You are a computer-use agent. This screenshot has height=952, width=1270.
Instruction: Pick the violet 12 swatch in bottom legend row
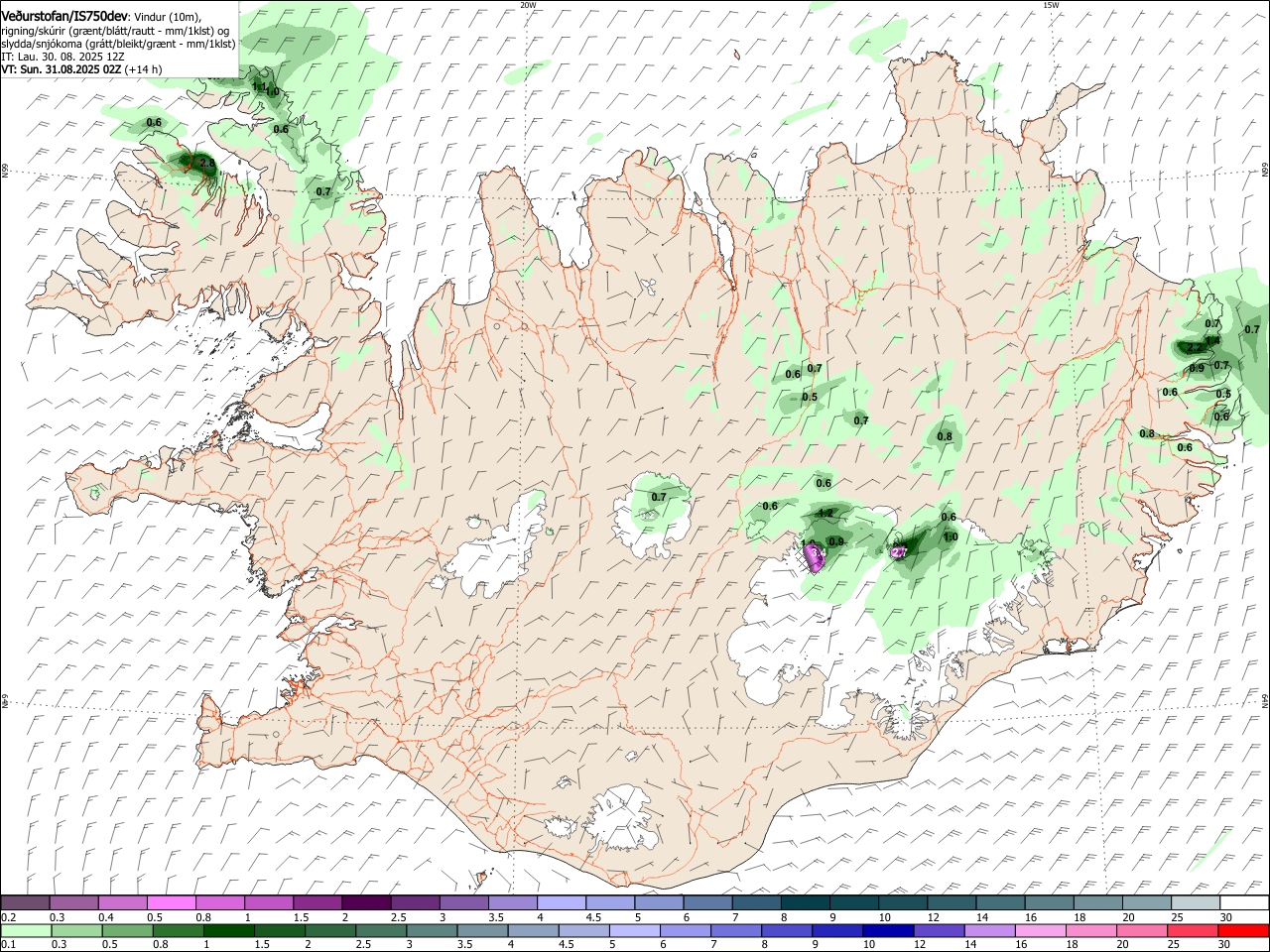pos(939,931)
